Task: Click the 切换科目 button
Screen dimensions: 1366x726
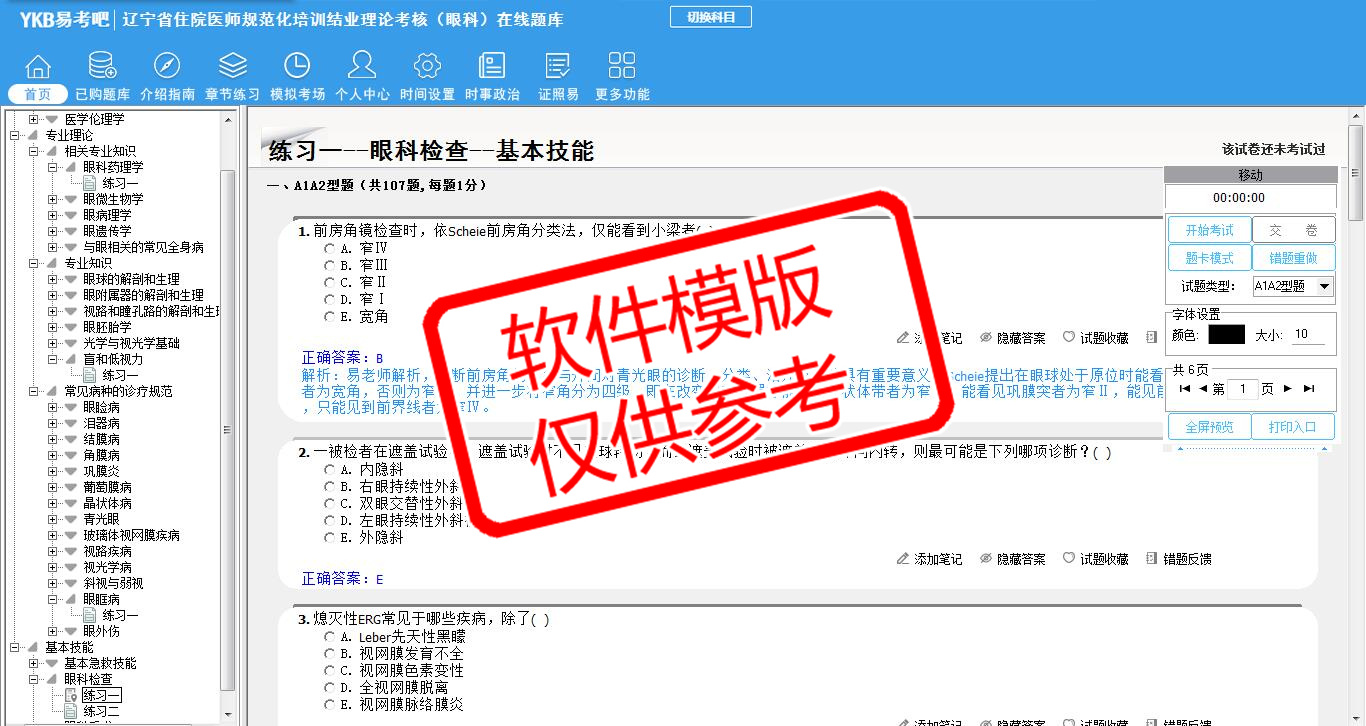Action: click(710, 17)
